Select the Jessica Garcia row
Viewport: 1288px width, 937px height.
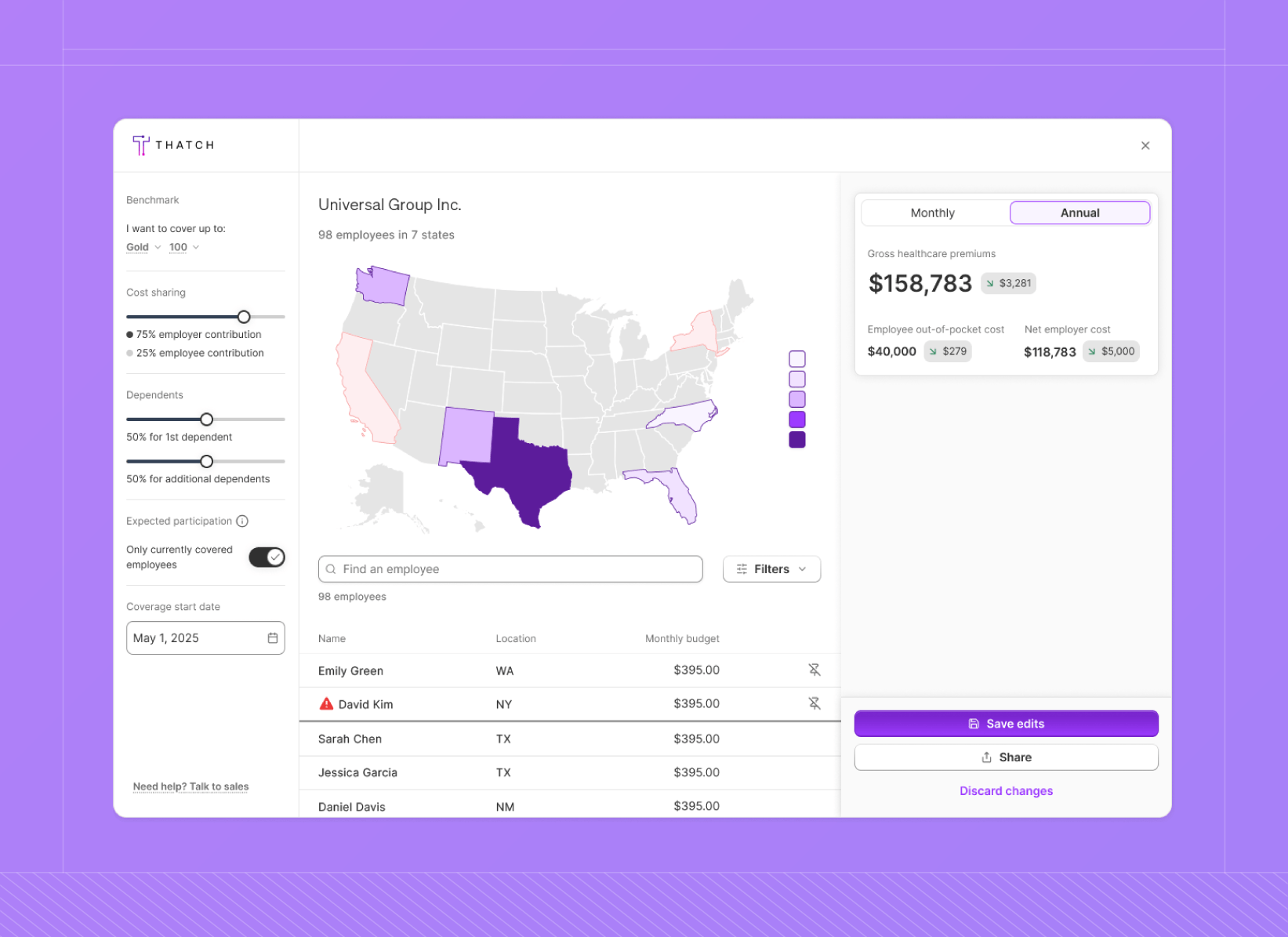pyautogui.click(x=570, y=772)
